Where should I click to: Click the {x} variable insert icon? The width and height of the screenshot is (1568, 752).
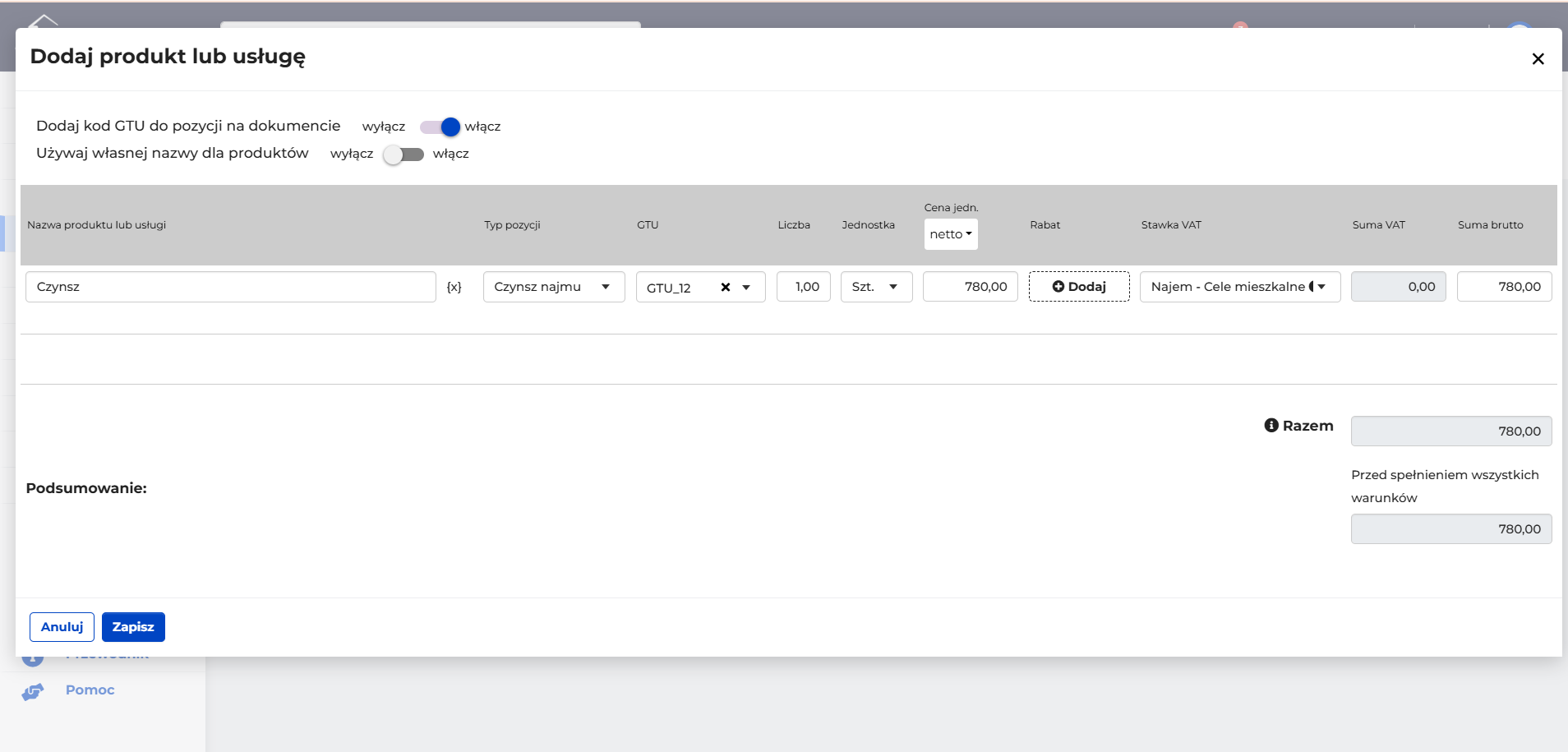pos(454,287)
